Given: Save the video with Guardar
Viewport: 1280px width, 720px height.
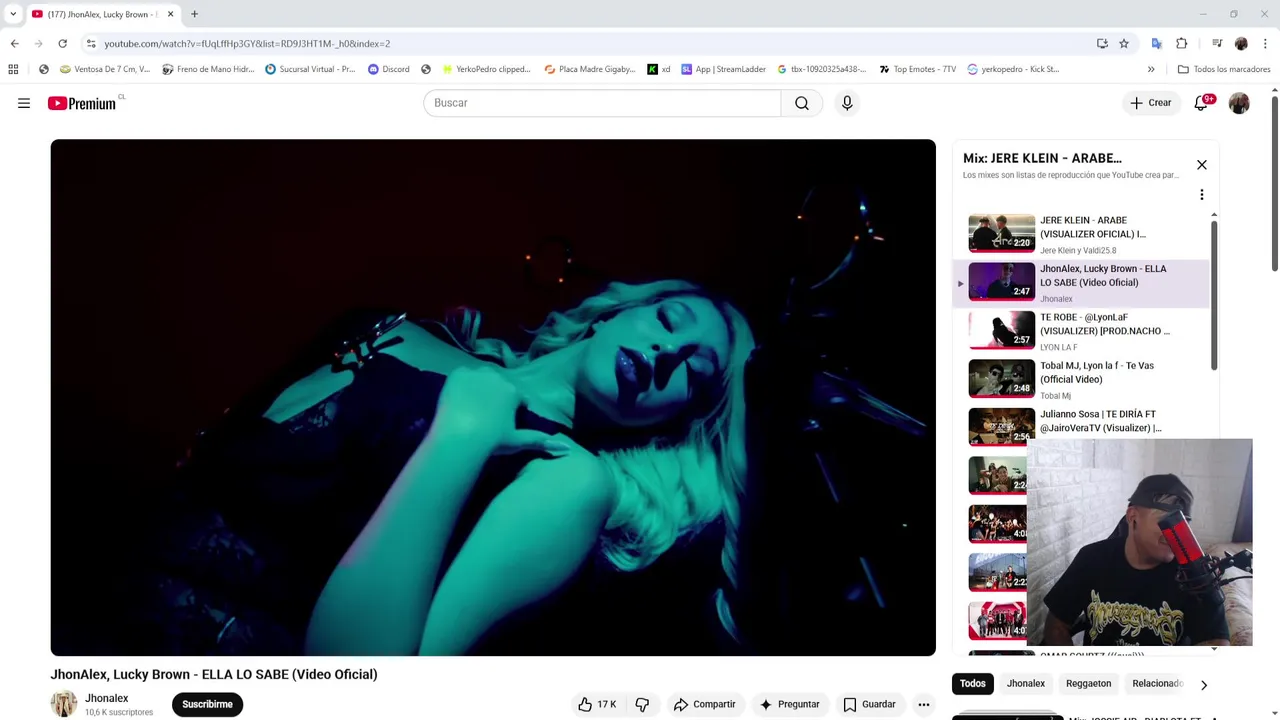Looking at the screenshot, I should point(870,704).
